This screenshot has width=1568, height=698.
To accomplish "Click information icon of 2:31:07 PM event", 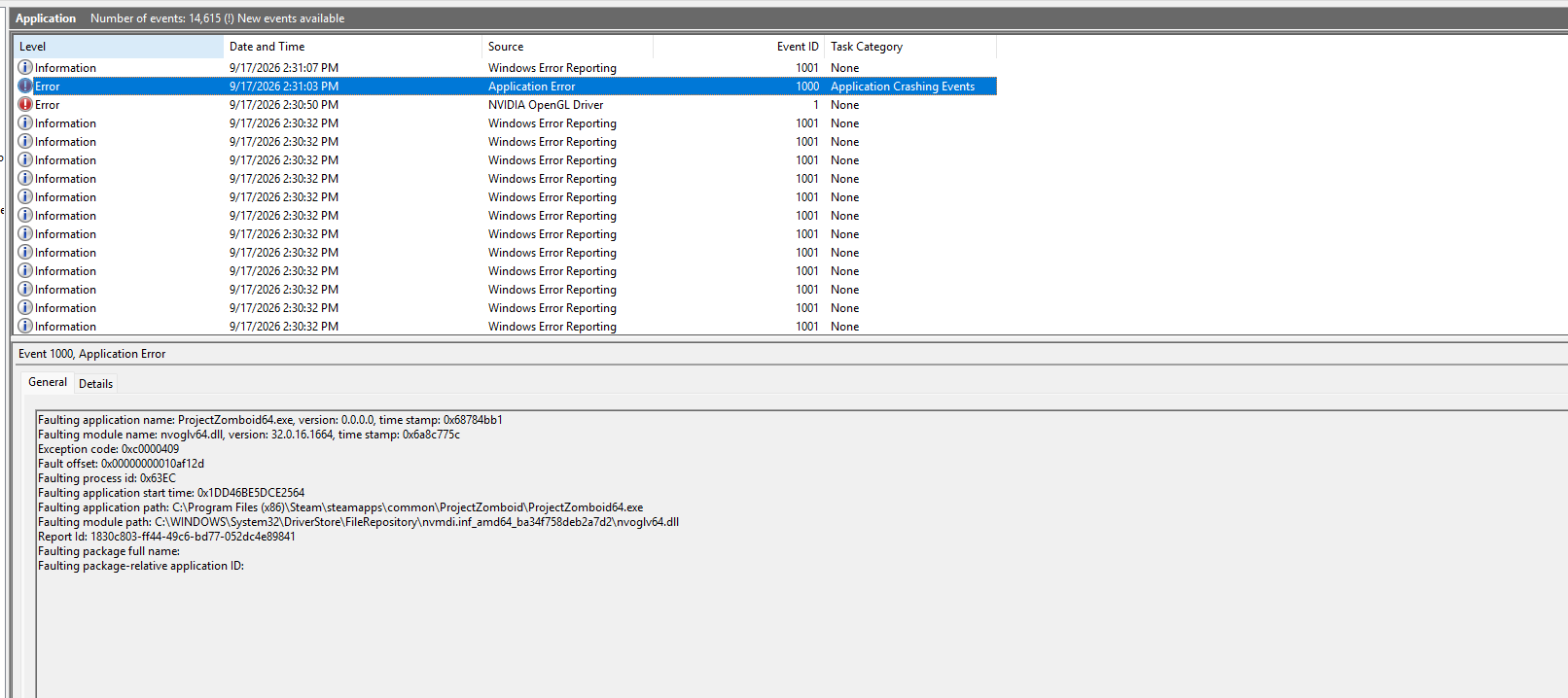I will pos(25,67).
